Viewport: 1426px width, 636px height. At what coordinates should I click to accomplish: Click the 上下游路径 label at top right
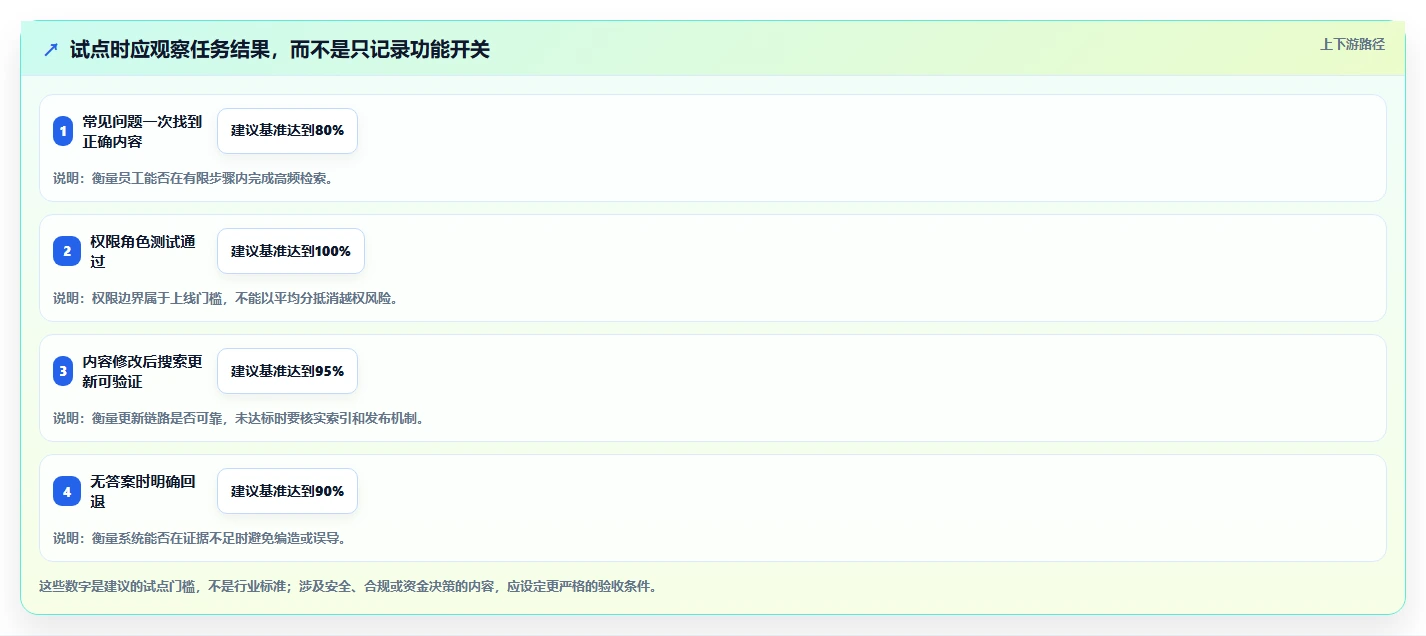[1352, 44]
